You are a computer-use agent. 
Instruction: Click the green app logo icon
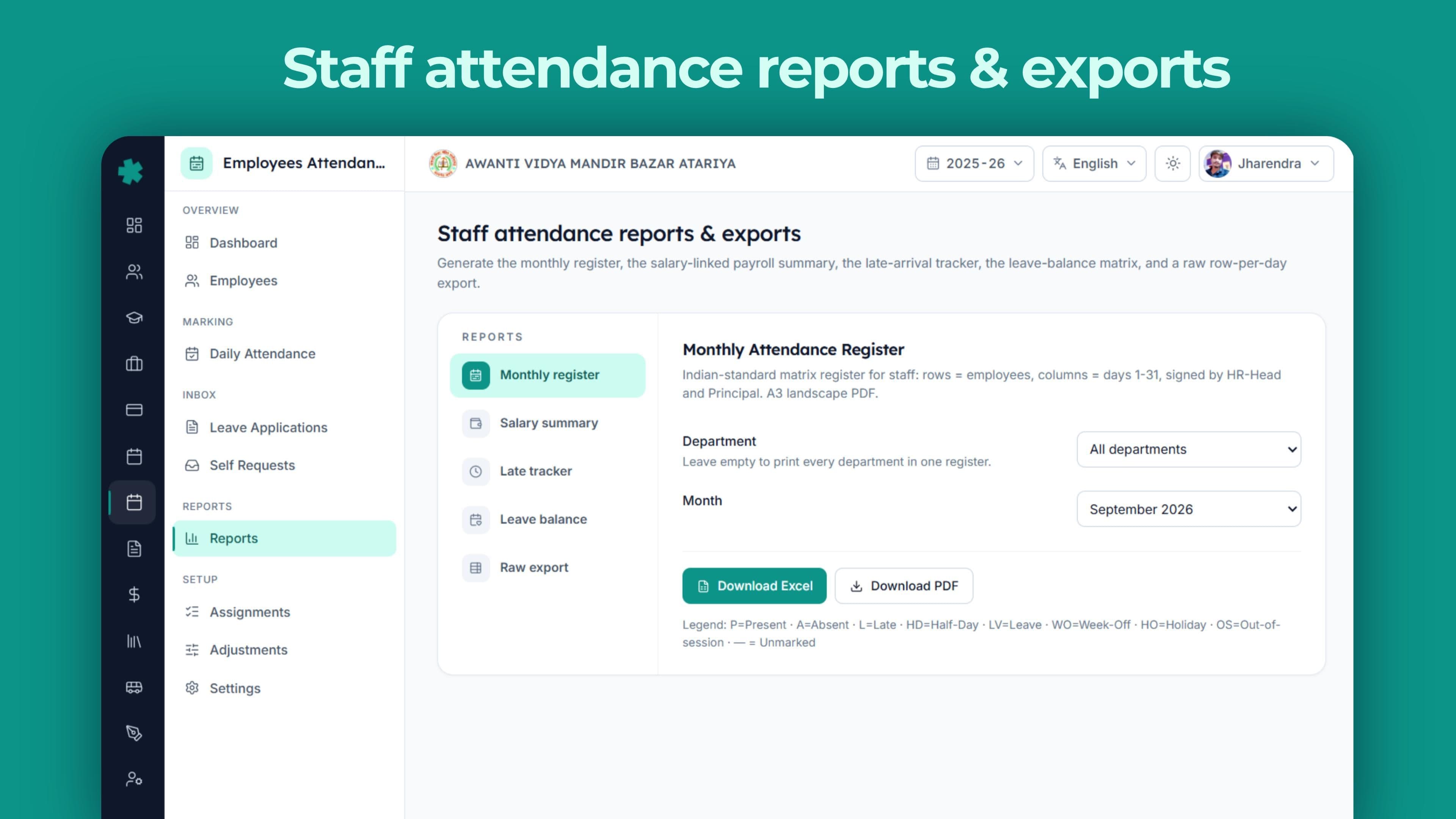(130, 171)
